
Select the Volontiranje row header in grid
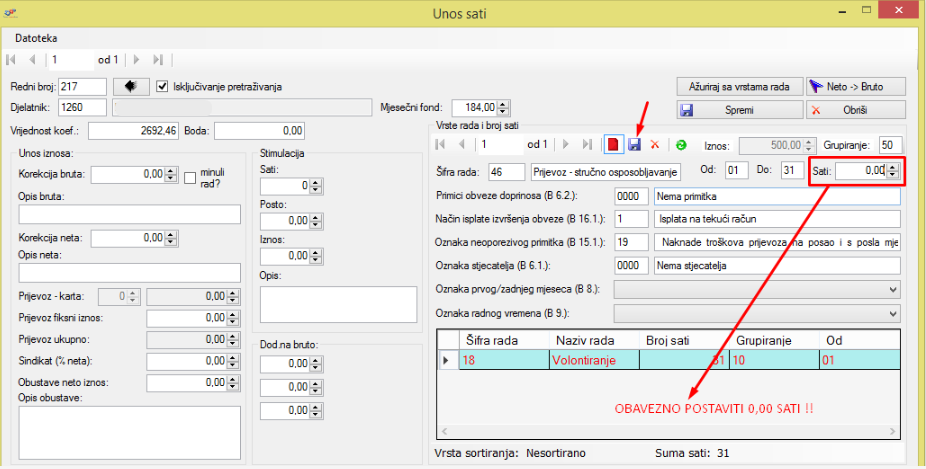pyautogui.click(x=447, y=360)
